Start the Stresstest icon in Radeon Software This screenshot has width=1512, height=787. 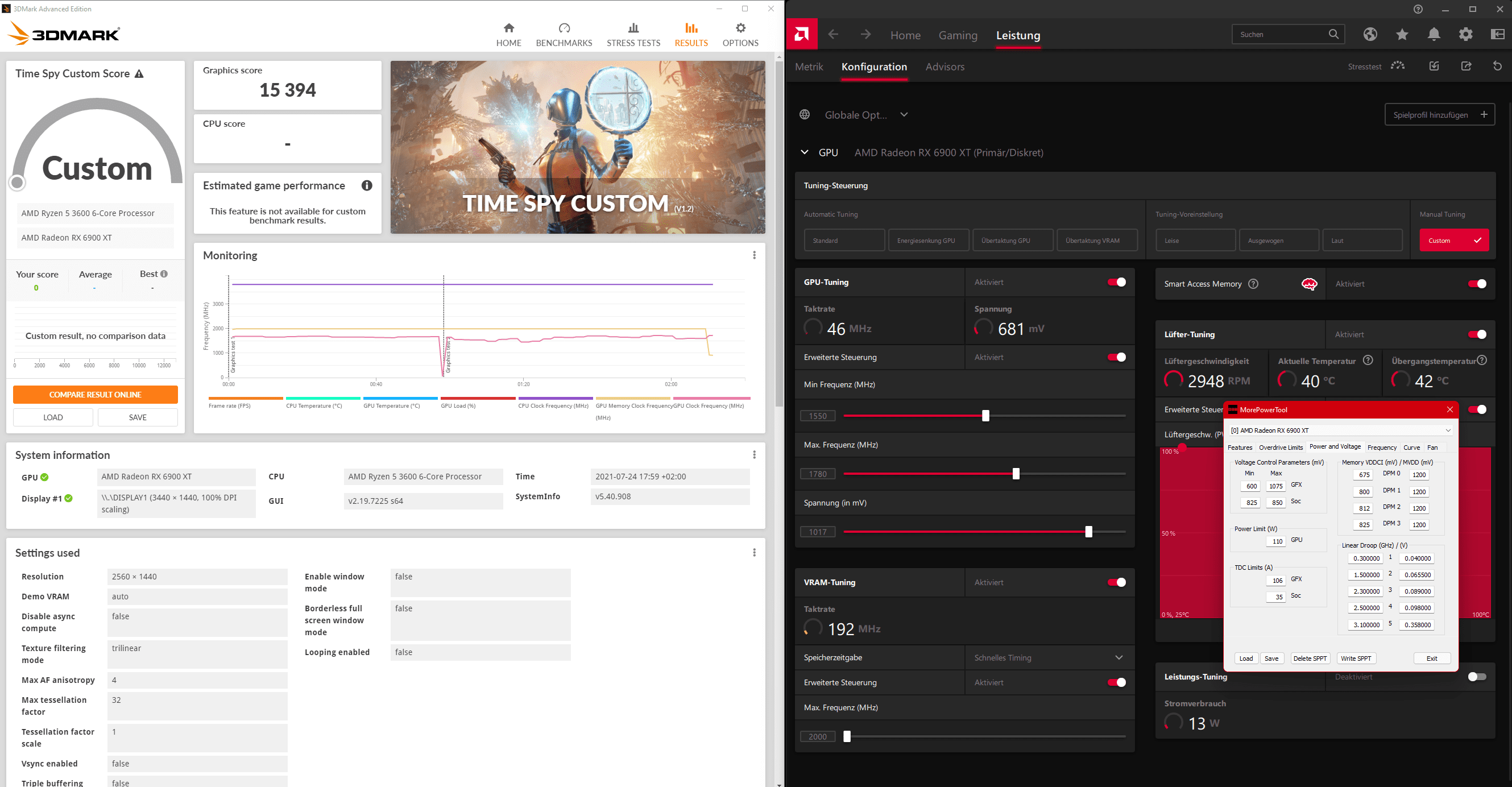coord(1398,66)
